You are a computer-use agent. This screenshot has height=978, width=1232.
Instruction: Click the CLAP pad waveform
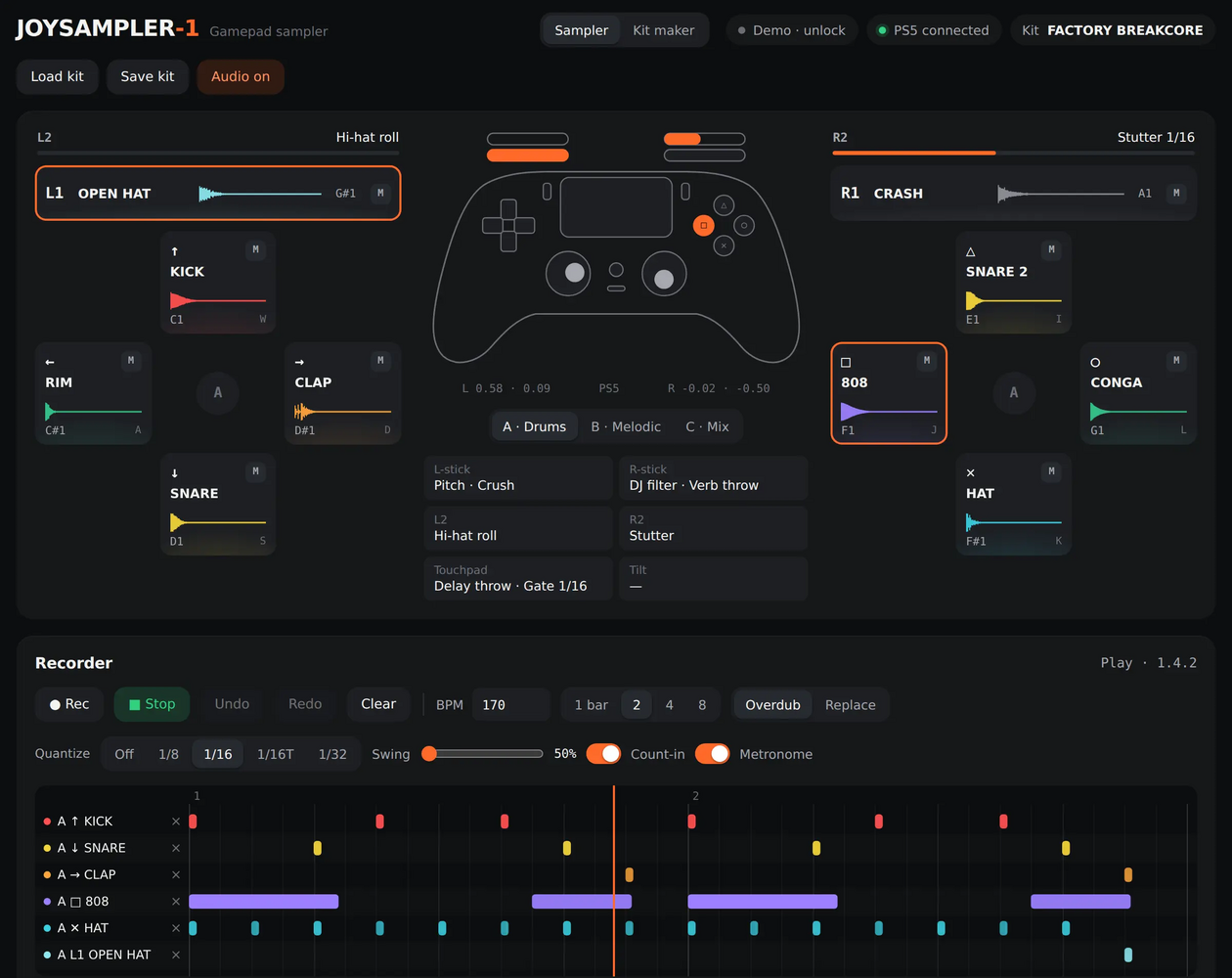pyautogui.click(x=342, y=412)
